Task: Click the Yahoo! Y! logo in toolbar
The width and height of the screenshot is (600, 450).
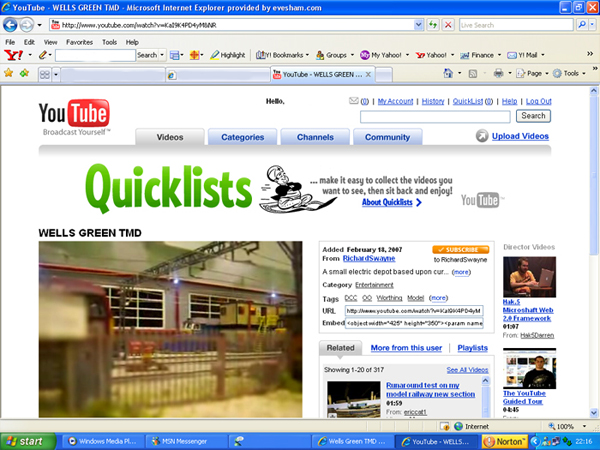Action: coord(13,55)
